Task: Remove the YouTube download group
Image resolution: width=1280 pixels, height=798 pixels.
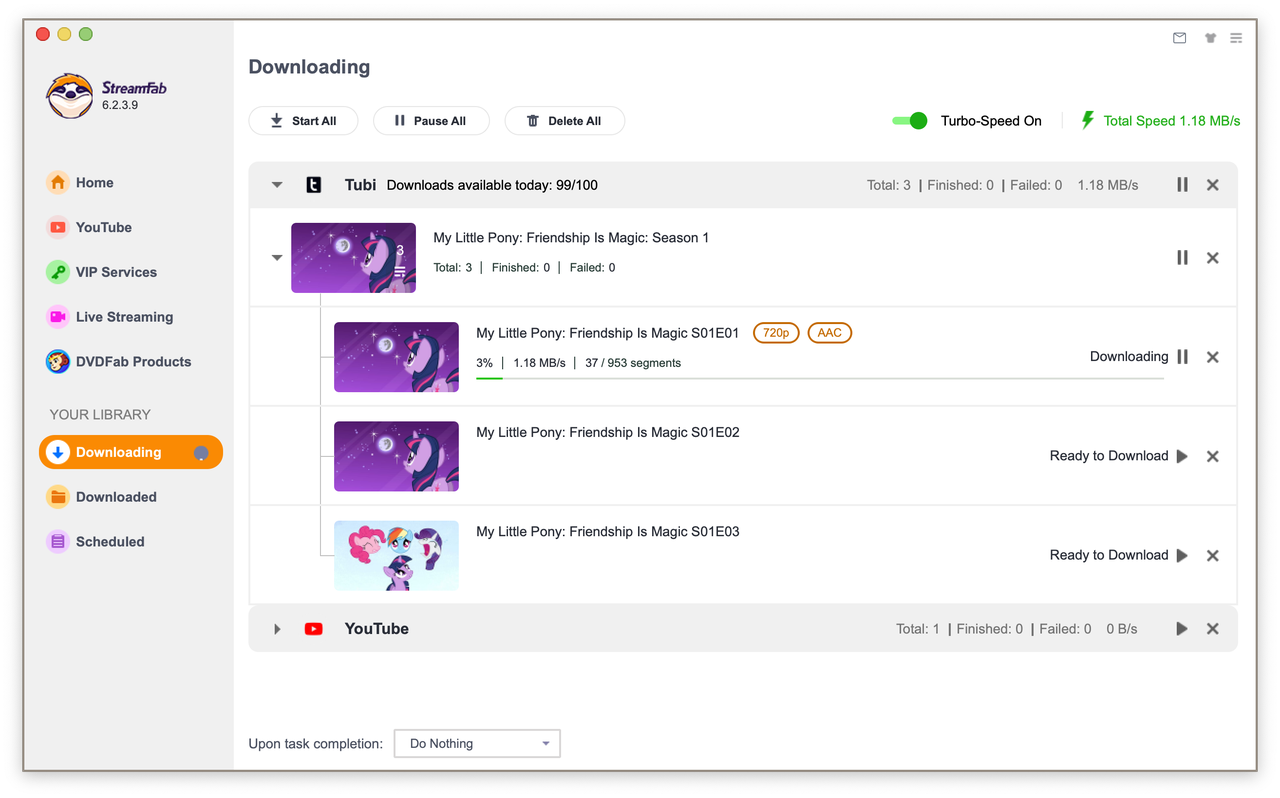Action: [1213, 629]
